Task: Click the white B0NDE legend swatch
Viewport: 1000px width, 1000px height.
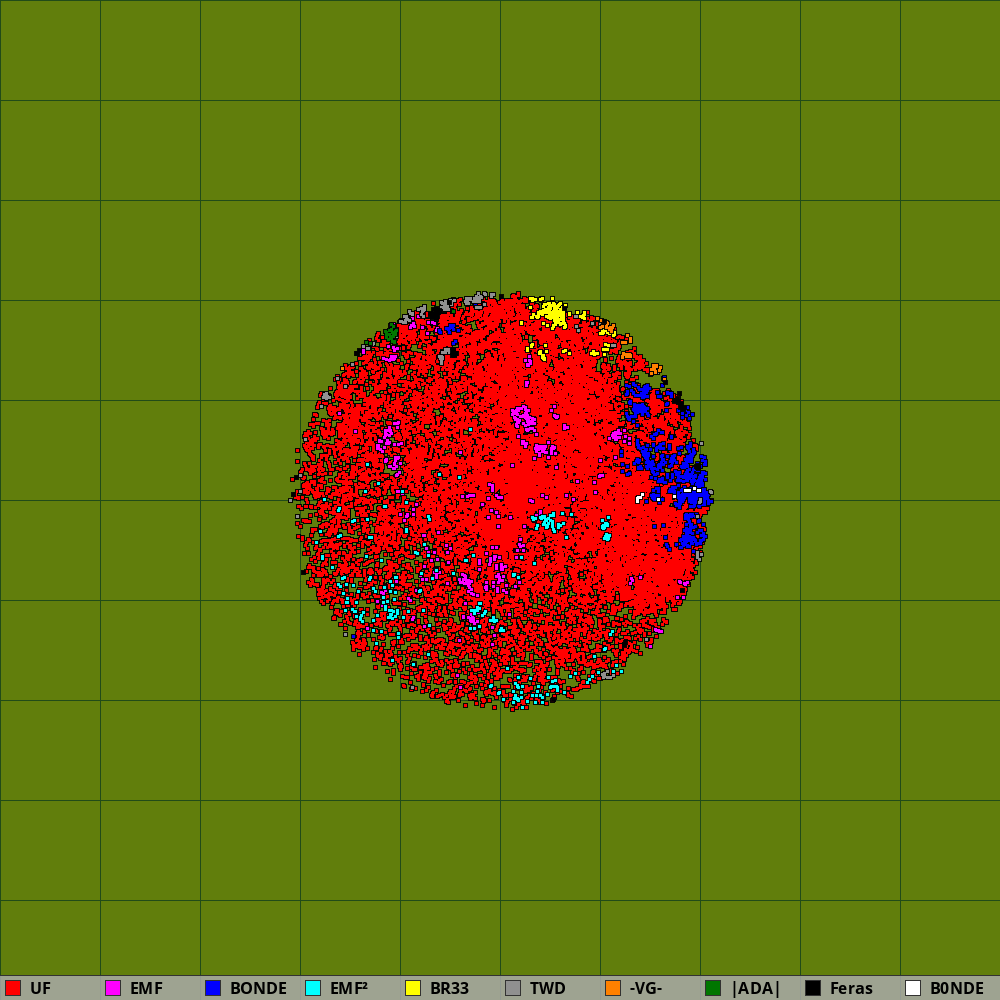Action: point(913,988)
